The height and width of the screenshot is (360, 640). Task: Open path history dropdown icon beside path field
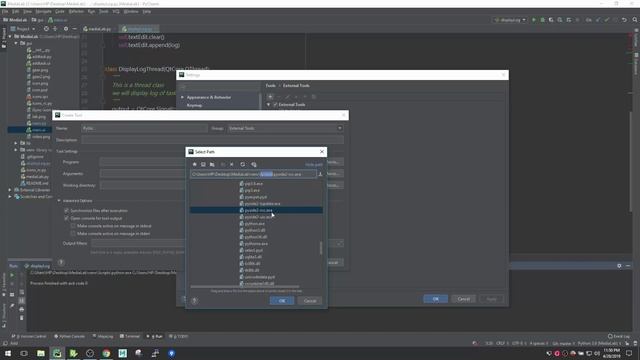[320, 174]
